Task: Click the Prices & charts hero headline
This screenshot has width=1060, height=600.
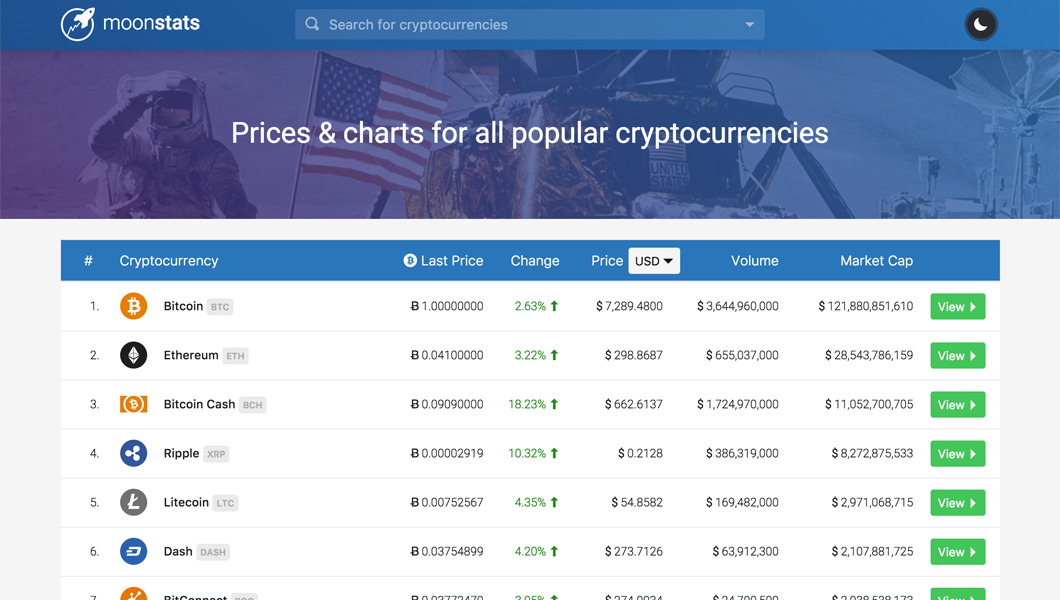Action: click(x=529, y=133)
